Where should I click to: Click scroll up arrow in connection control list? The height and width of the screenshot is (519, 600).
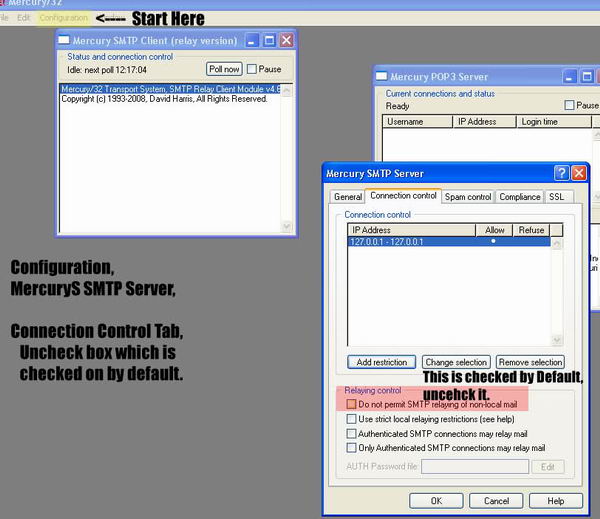pos(557,244)
